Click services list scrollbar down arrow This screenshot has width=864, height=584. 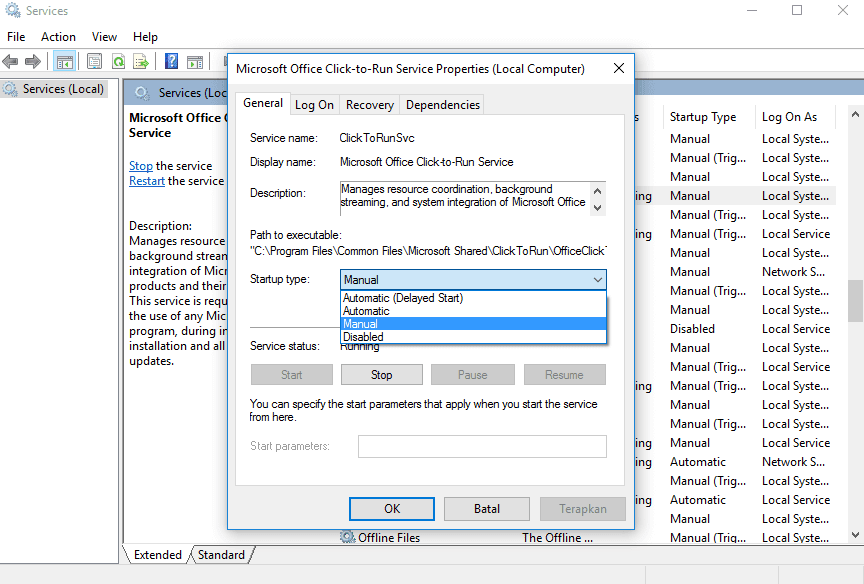pyautogui.click(x=855, y=534)
